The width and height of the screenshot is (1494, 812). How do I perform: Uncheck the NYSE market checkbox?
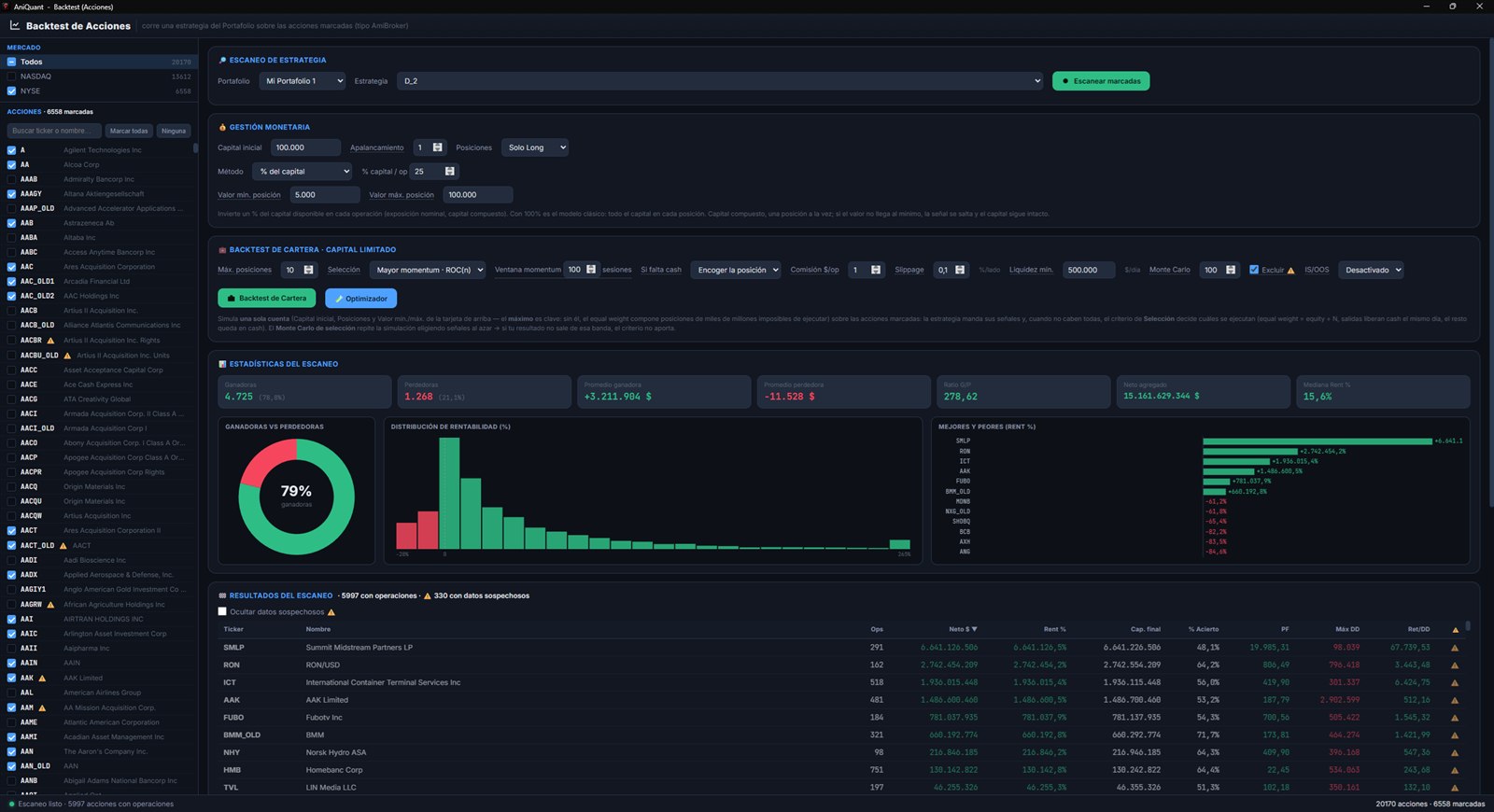pos(11,91)
